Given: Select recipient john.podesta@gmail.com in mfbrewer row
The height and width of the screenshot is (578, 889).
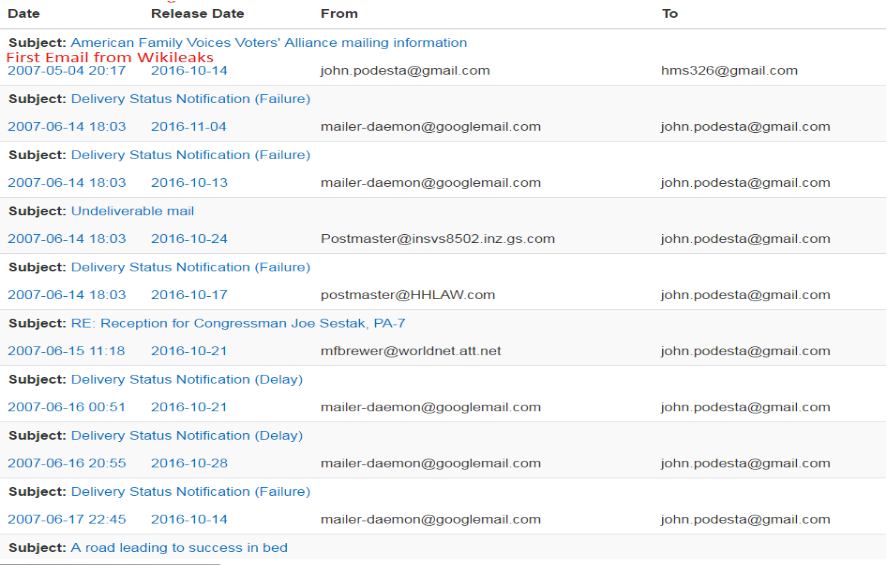Looking at the screenshot, I should click(x=746, y=351).
